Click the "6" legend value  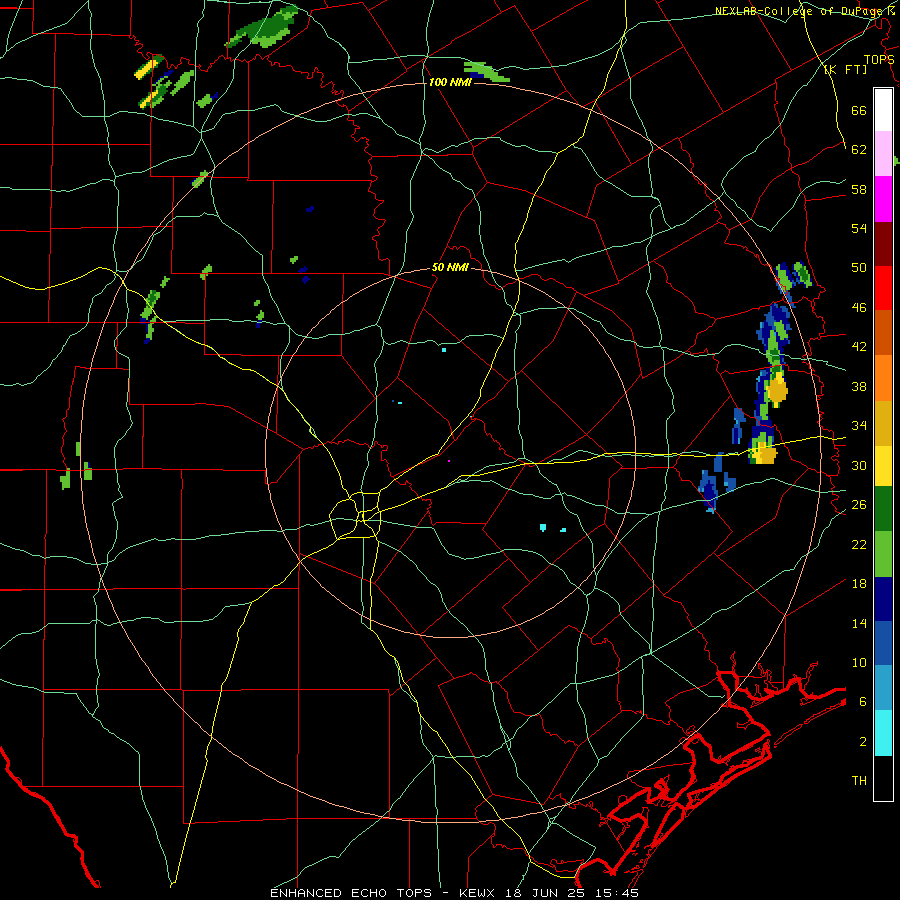click(x=862, y=701)
